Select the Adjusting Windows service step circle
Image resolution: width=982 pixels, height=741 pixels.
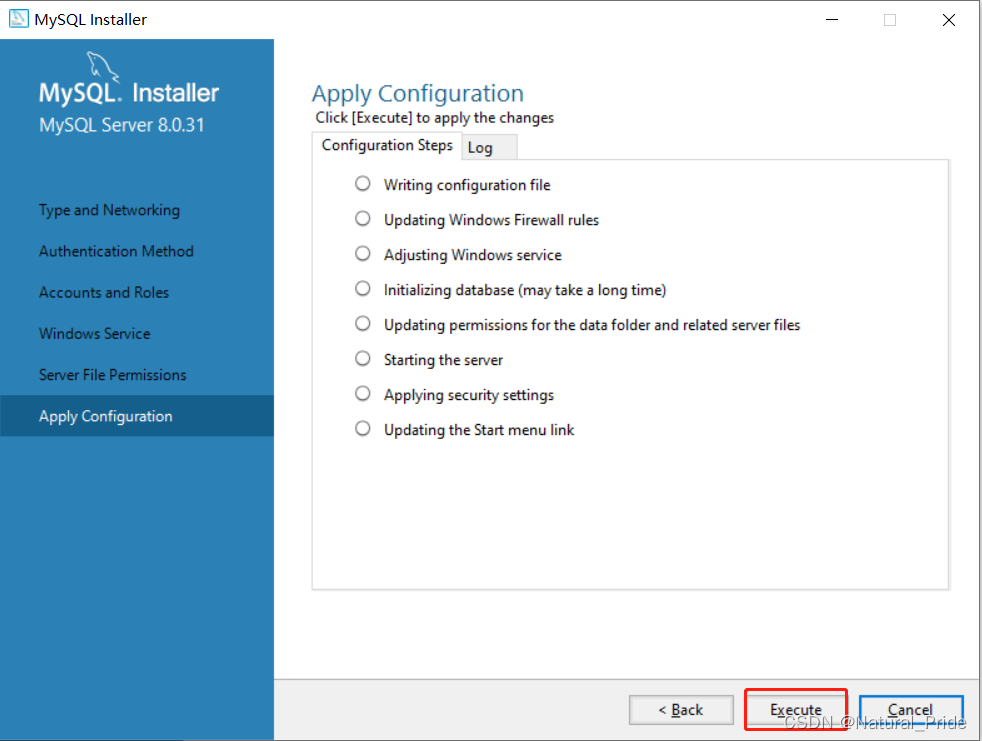tap(362, 253)
